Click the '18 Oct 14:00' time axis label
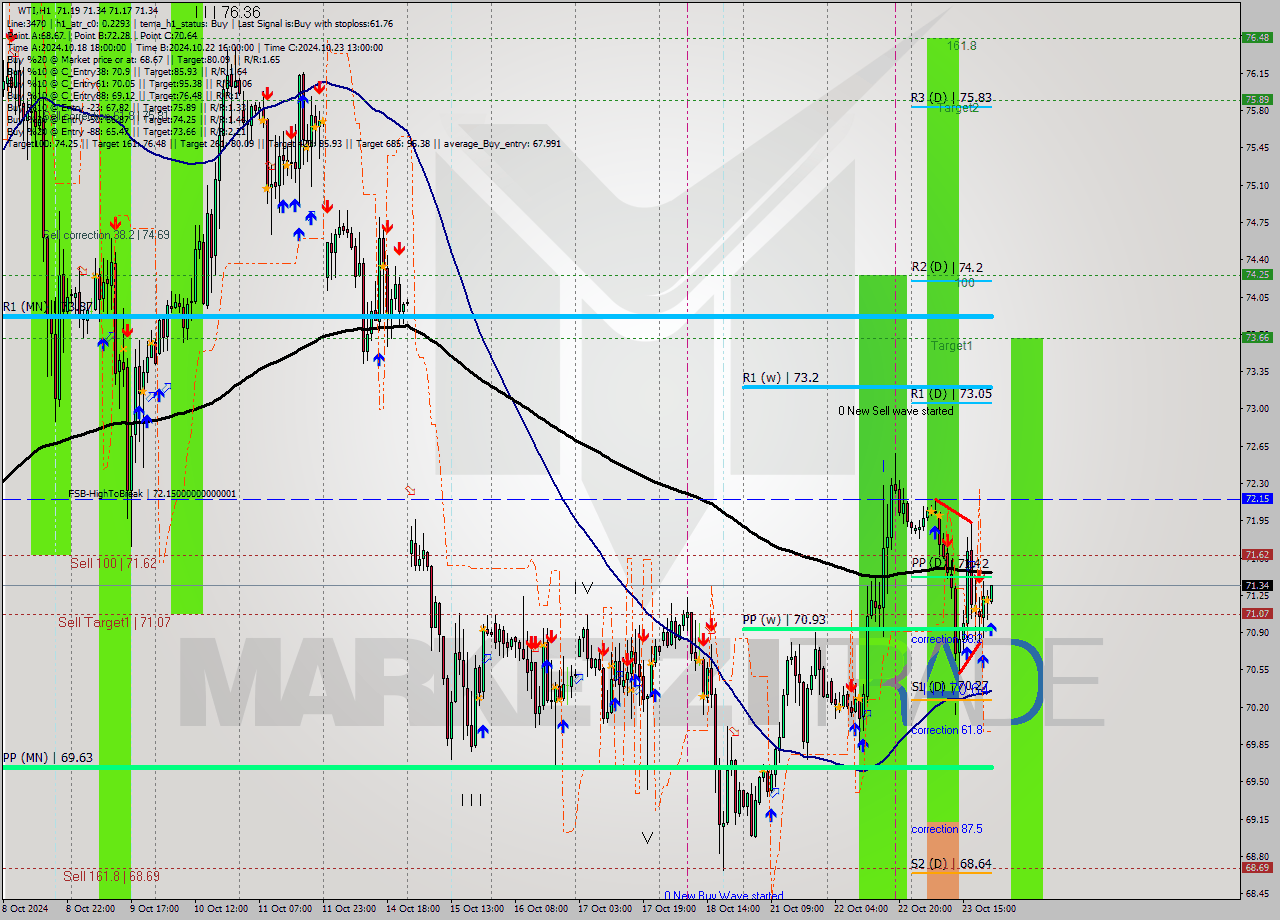1280x920 pixels. (x=733, y=909)
